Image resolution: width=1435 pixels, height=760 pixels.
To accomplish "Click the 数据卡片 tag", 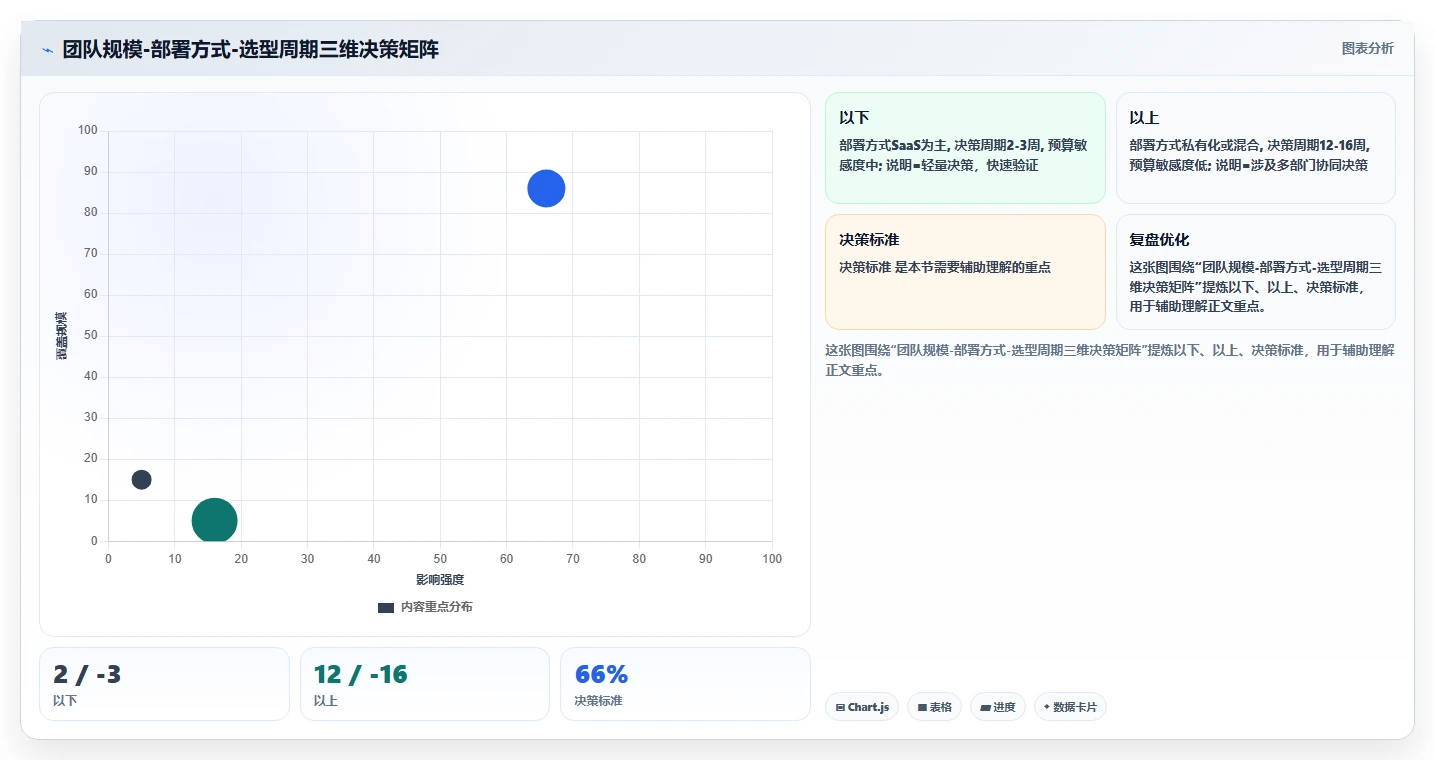I will 1070,707.
